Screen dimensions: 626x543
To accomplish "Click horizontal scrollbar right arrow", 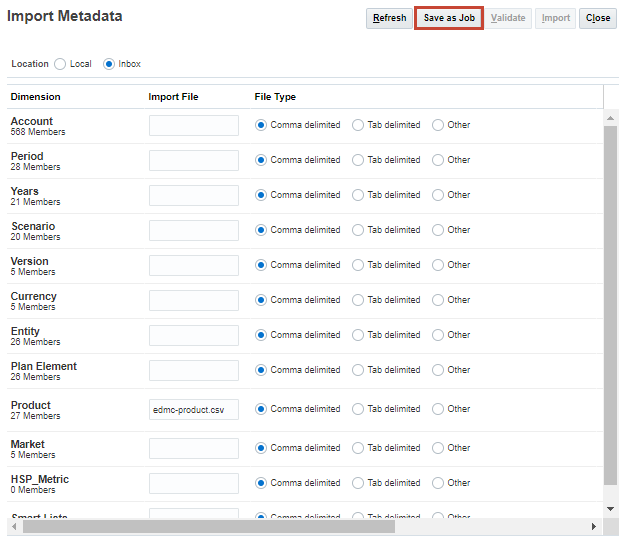I will 594,527.
